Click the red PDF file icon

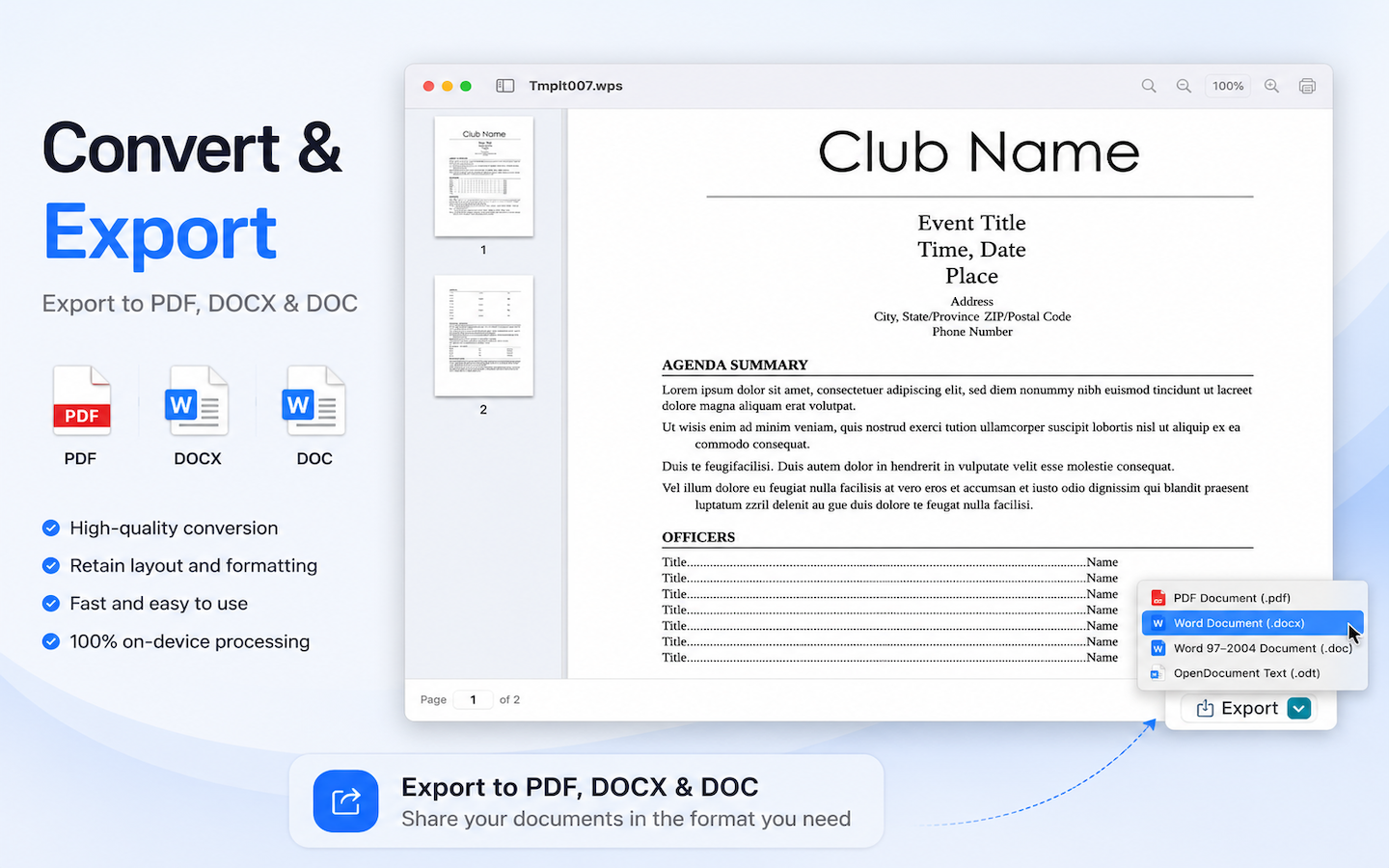point(81,400)
